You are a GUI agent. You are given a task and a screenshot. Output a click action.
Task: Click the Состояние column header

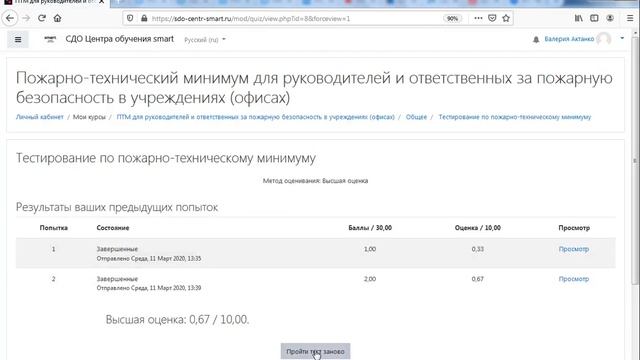click(113, 228)
